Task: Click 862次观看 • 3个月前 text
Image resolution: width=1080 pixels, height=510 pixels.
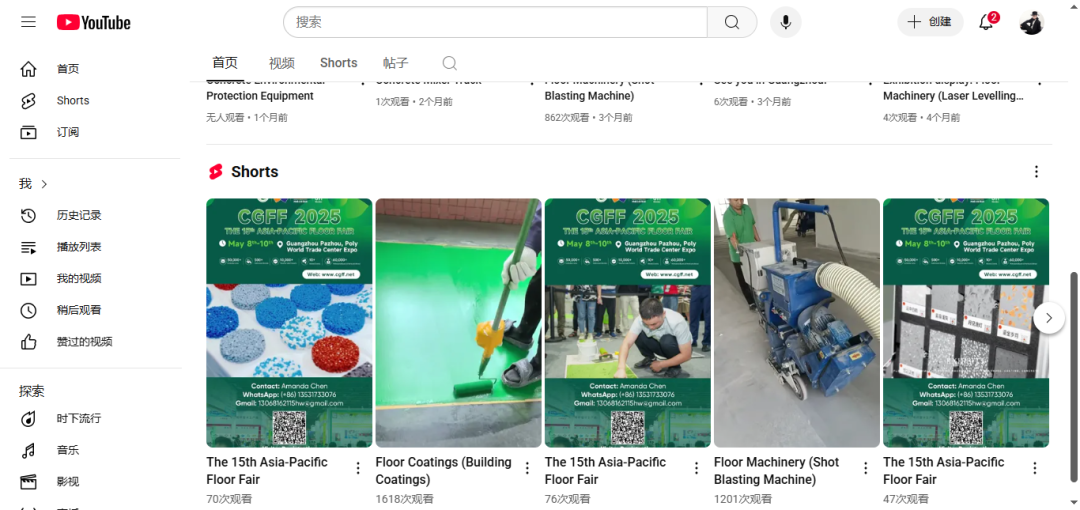Action: 589,118
